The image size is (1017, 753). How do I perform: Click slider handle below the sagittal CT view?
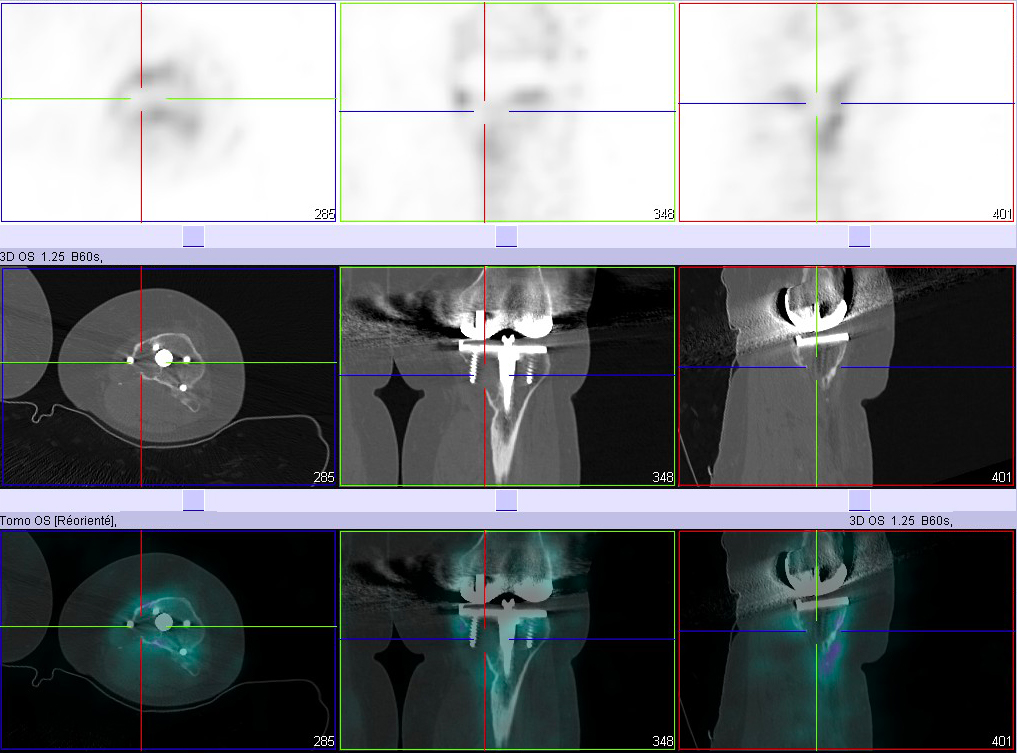pyautogui.click(x=859, y=500)
